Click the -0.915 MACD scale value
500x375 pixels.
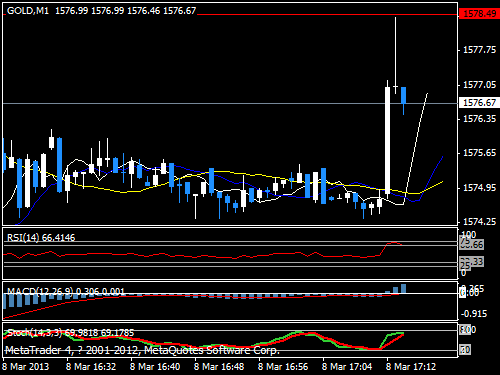point(474,314)
